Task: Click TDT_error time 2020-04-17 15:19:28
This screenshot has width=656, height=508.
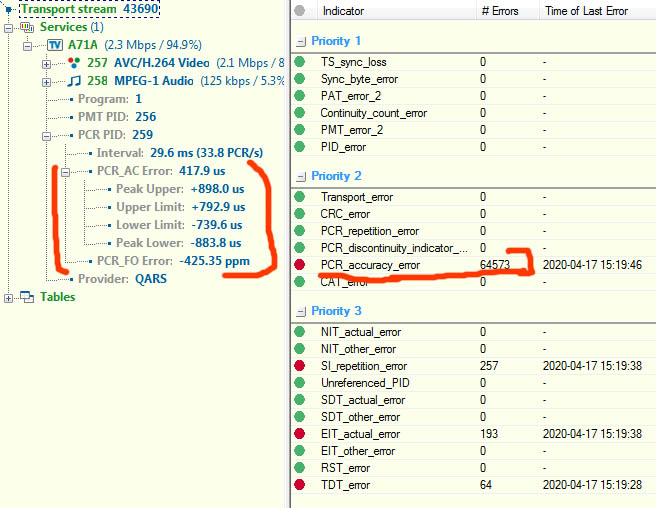Action: (x=592, y=485)
